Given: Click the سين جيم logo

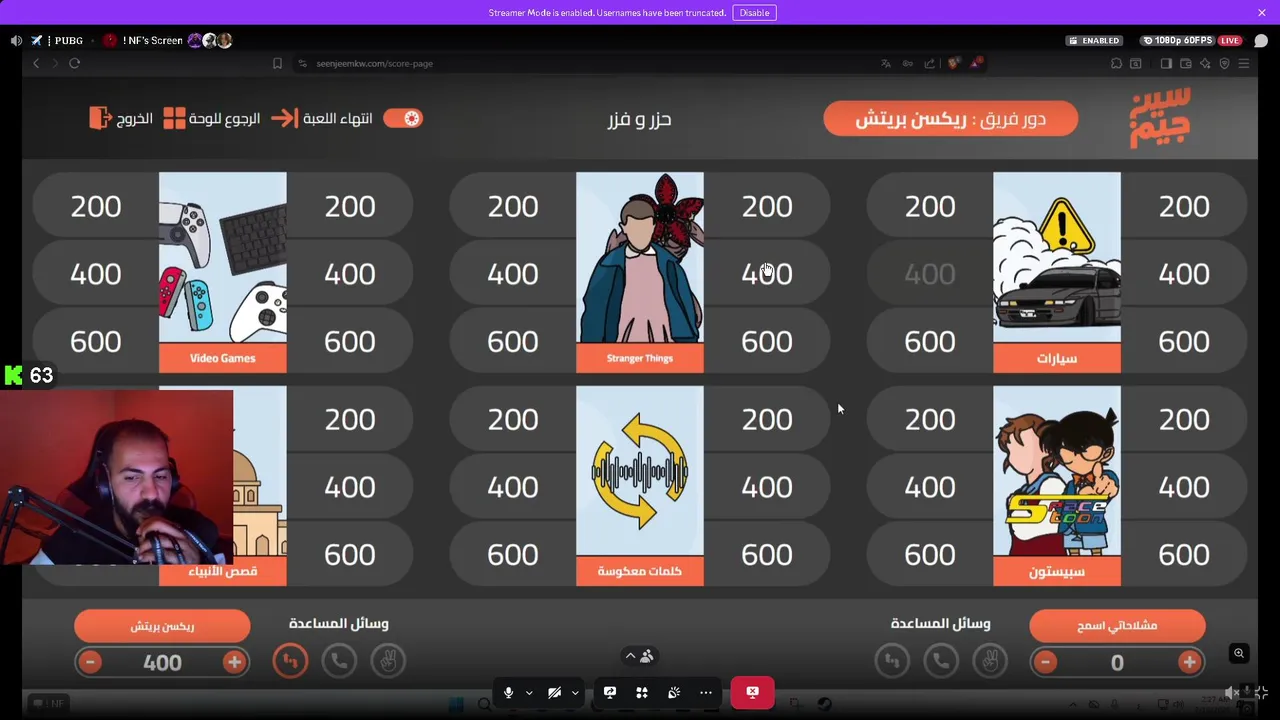Looking at the screenshot, I should point(1160,118).
